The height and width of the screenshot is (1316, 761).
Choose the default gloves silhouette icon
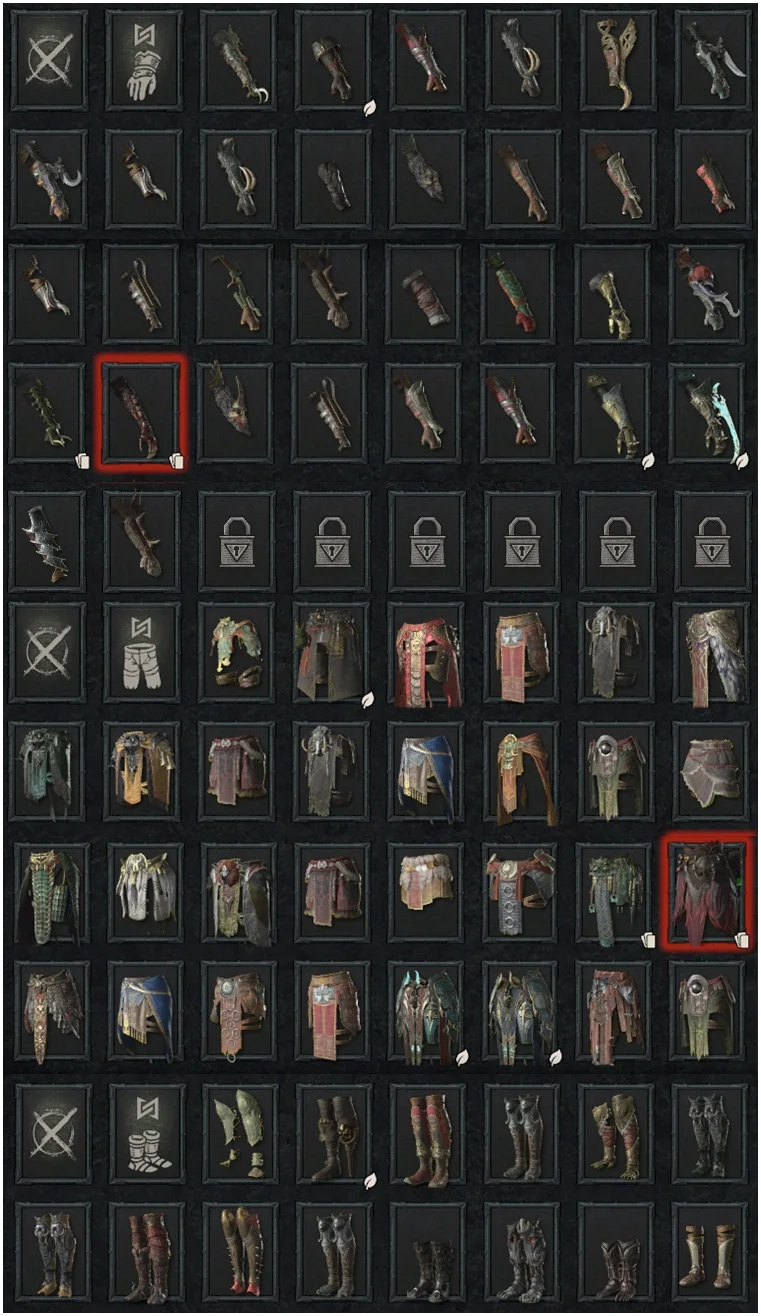coord(143,47)
